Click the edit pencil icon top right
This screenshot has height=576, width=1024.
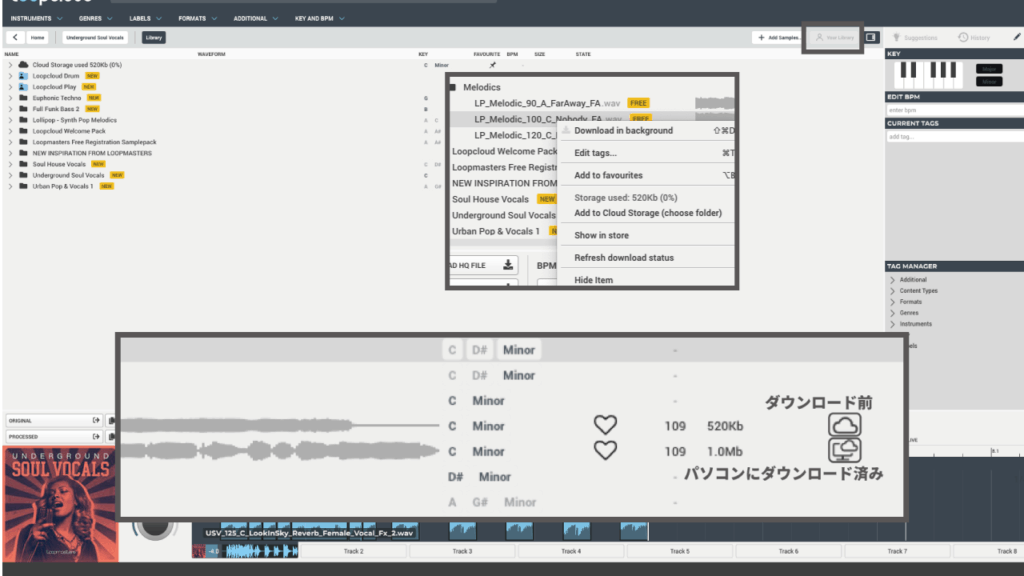pos(1016,36)
